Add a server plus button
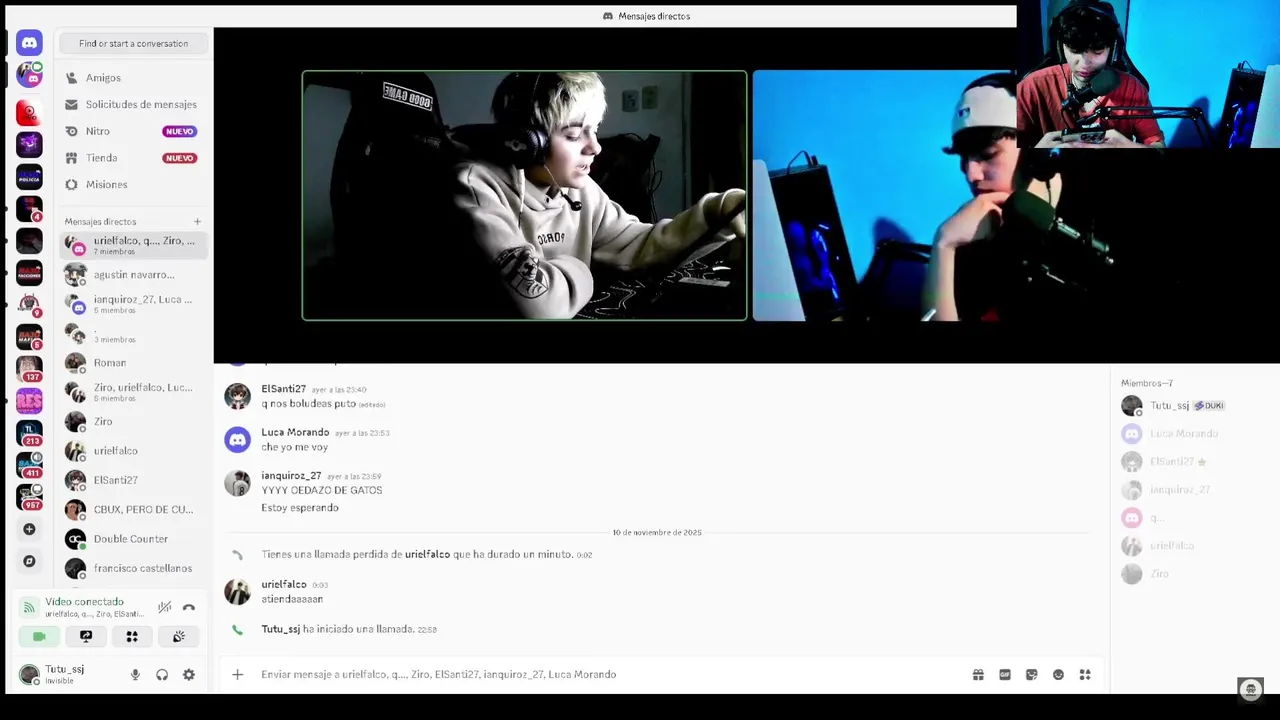 29,529
